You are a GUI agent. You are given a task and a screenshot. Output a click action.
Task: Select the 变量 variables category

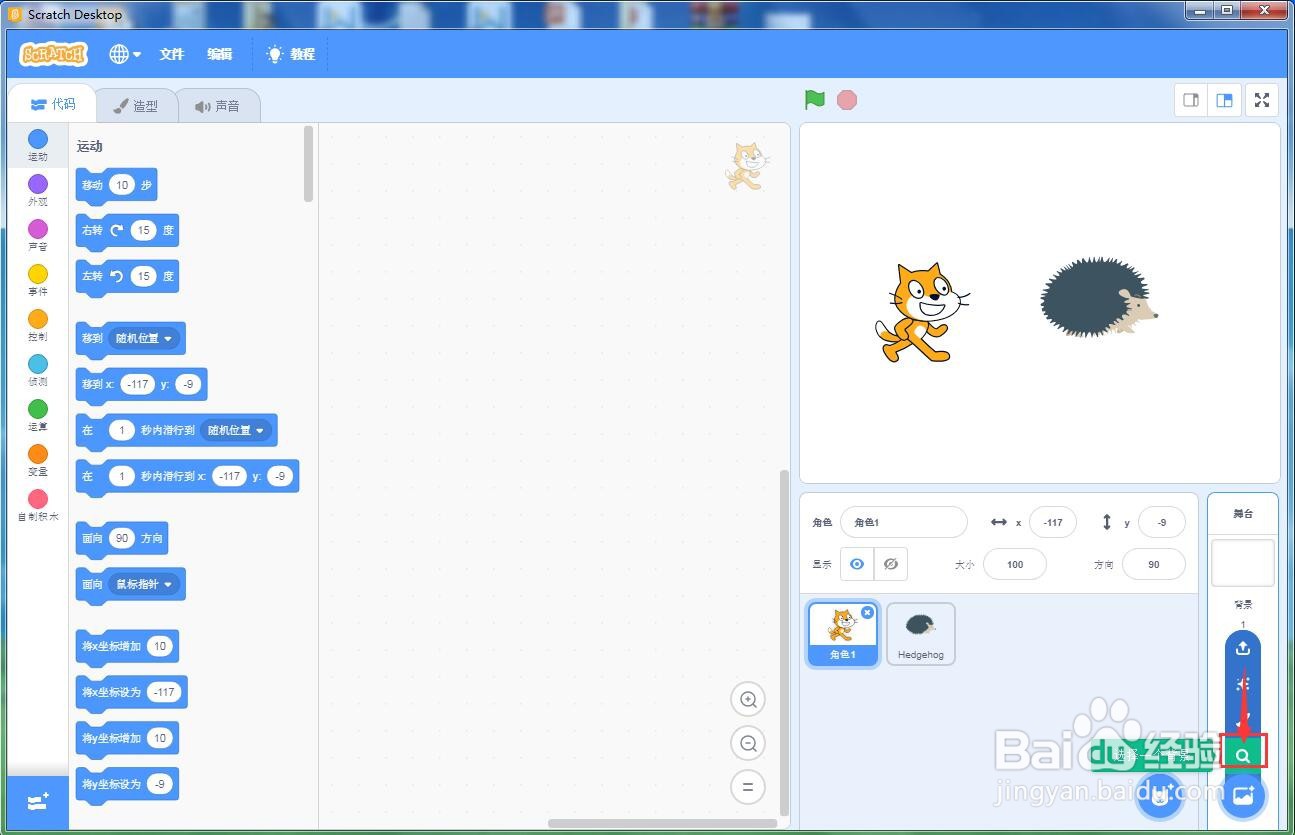[38, 460]
